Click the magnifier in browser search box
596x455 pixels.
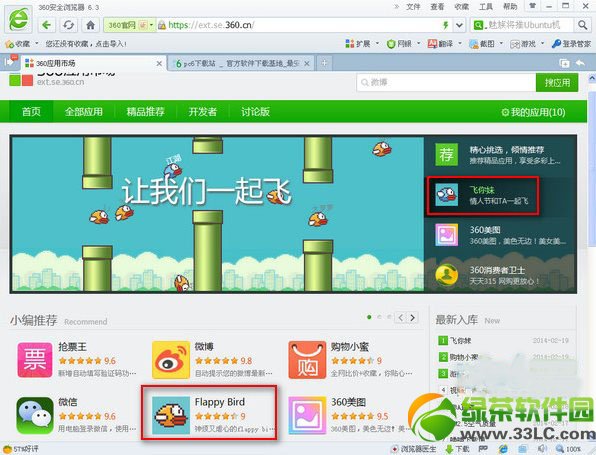(x=582, y=25)
